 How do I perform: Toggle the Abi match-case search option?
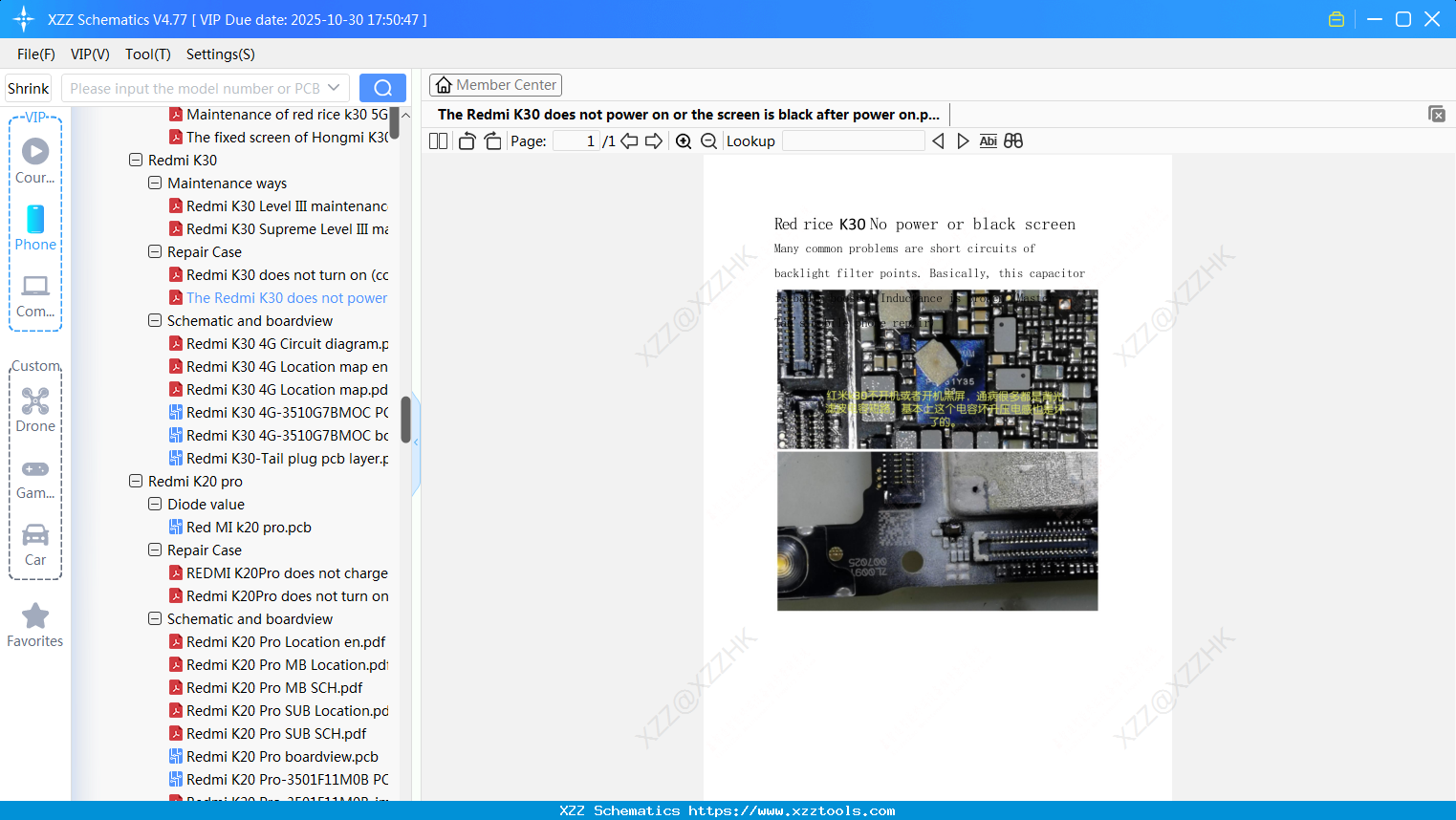coord(988,140)
